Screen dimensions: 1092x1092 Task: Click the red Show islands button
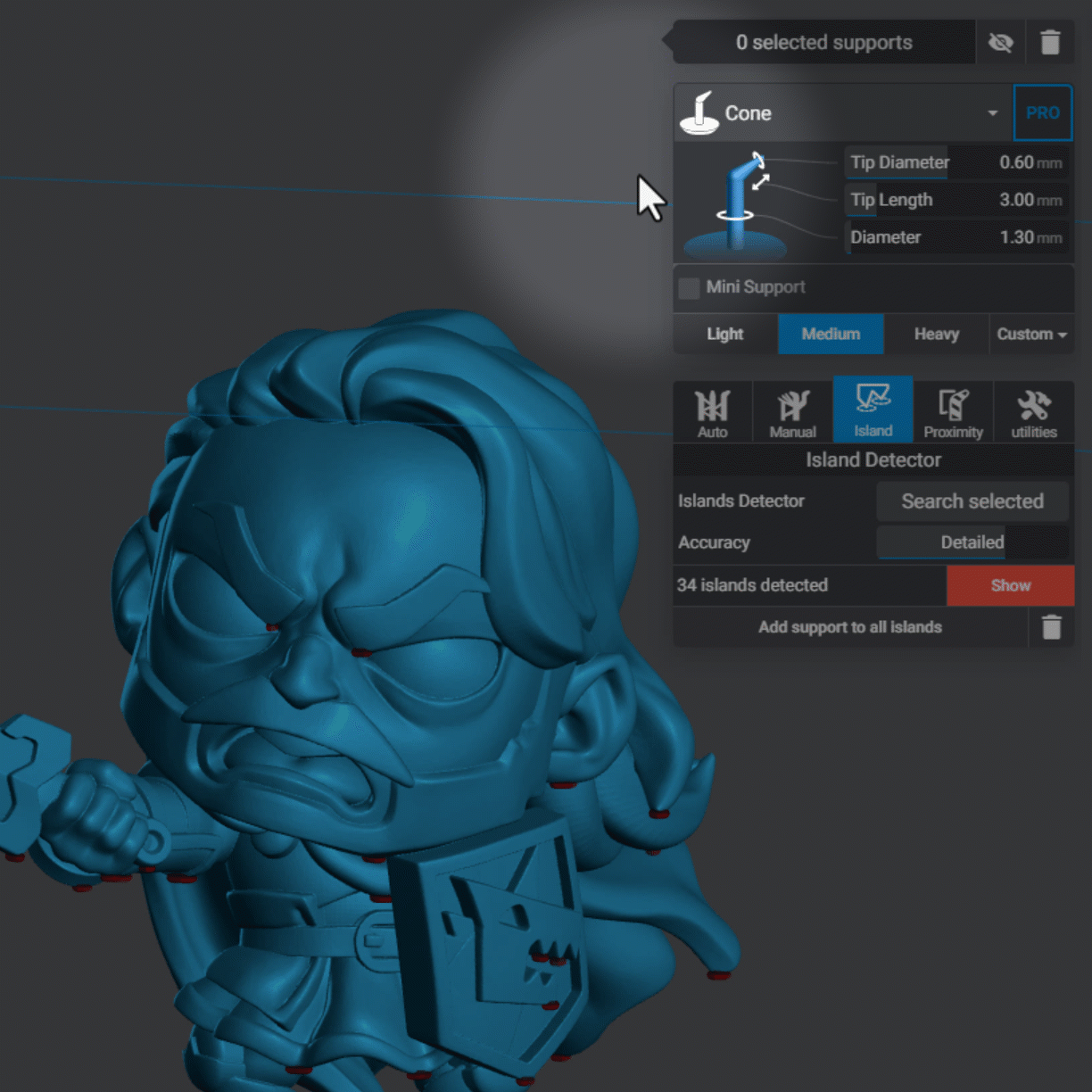pos(1010,585)
